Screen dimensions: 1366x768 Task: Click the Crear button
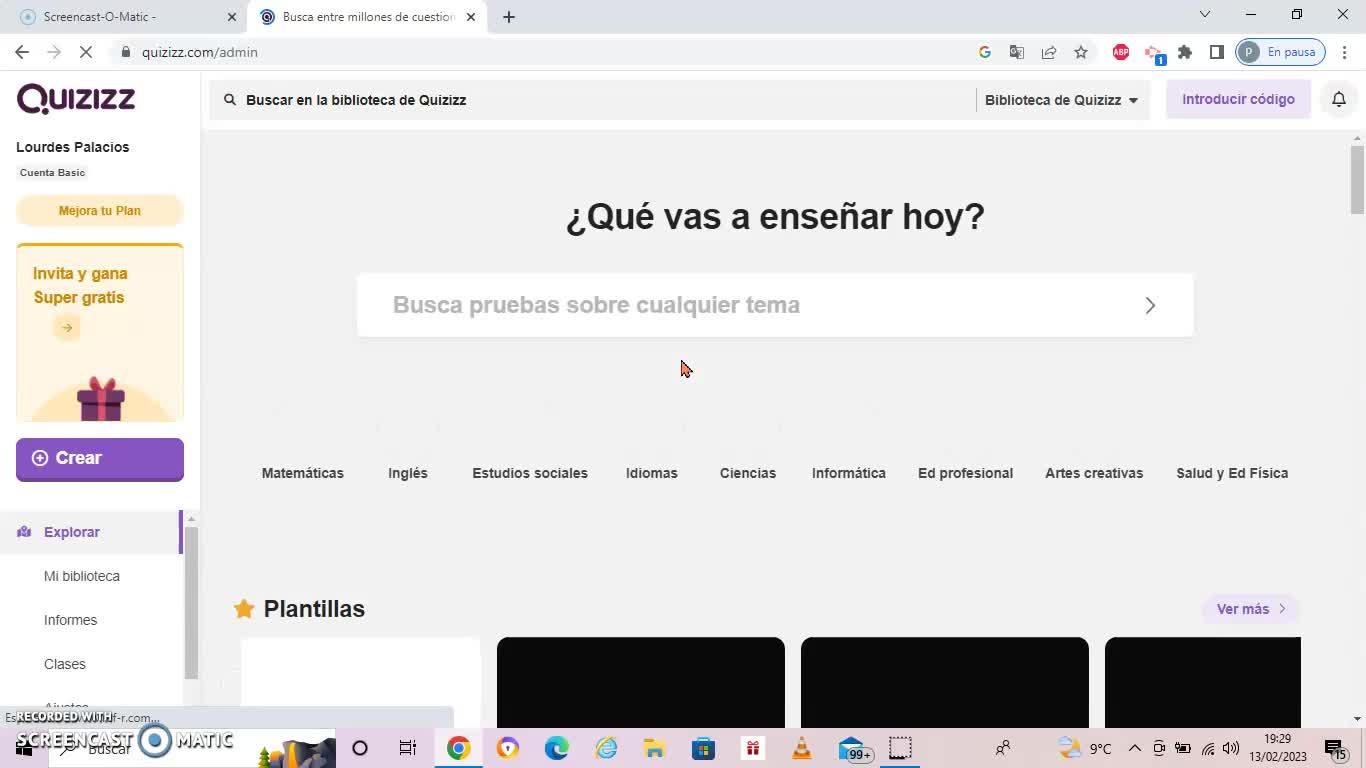click(x=100, y=459)
